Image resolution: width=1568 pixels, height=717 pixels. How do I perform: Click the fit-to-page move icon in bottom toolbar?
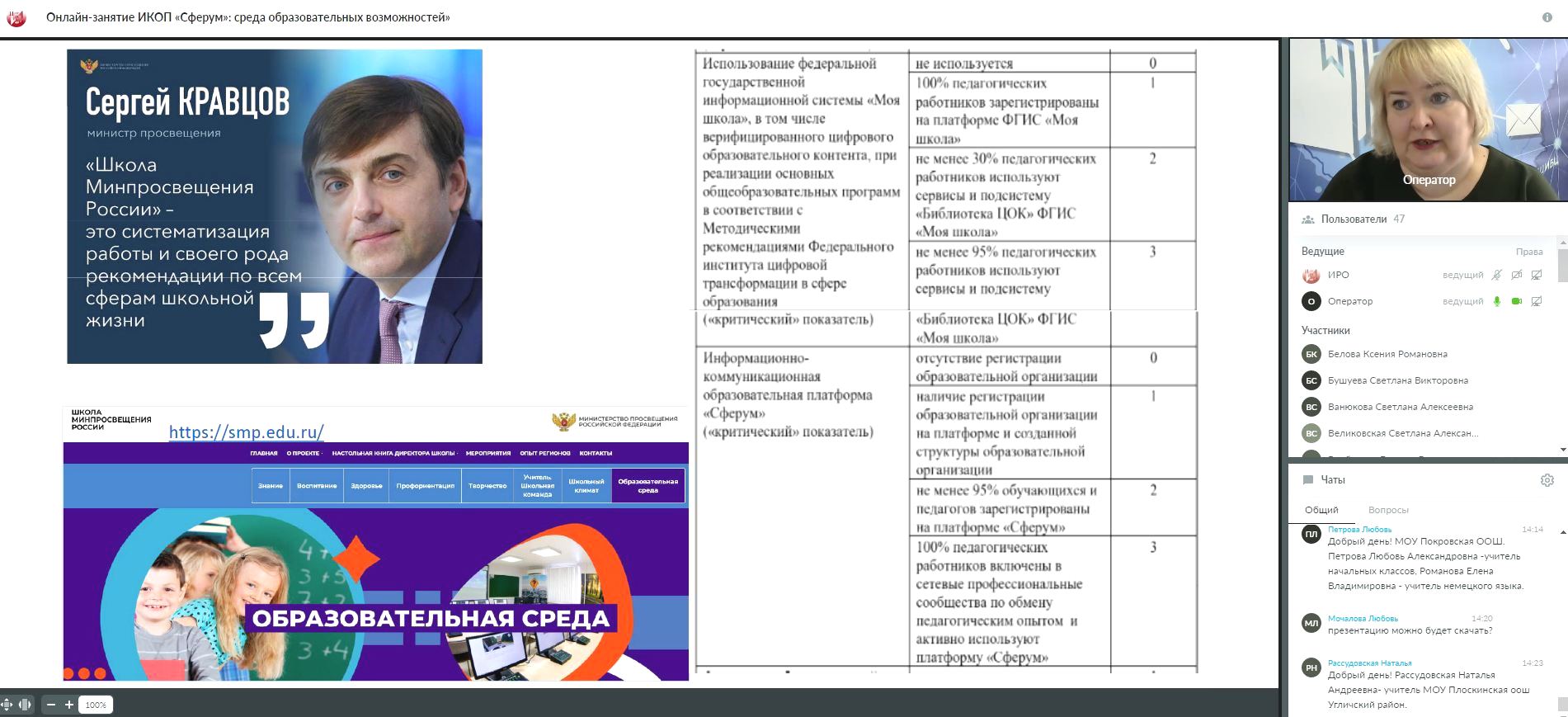(x=7, y=705)
